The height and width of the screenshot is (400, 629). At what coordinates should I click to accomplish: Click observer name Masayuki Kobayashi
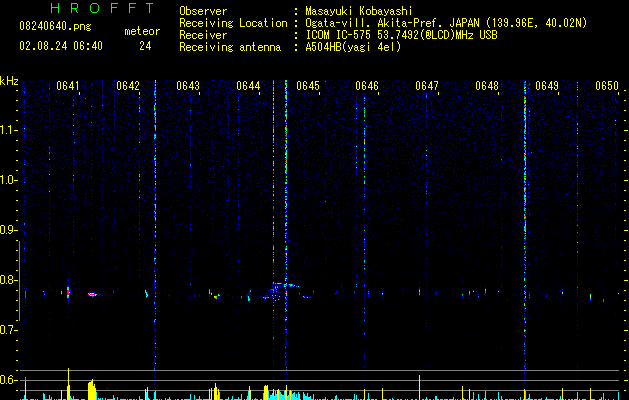click(x=359, y=11)
